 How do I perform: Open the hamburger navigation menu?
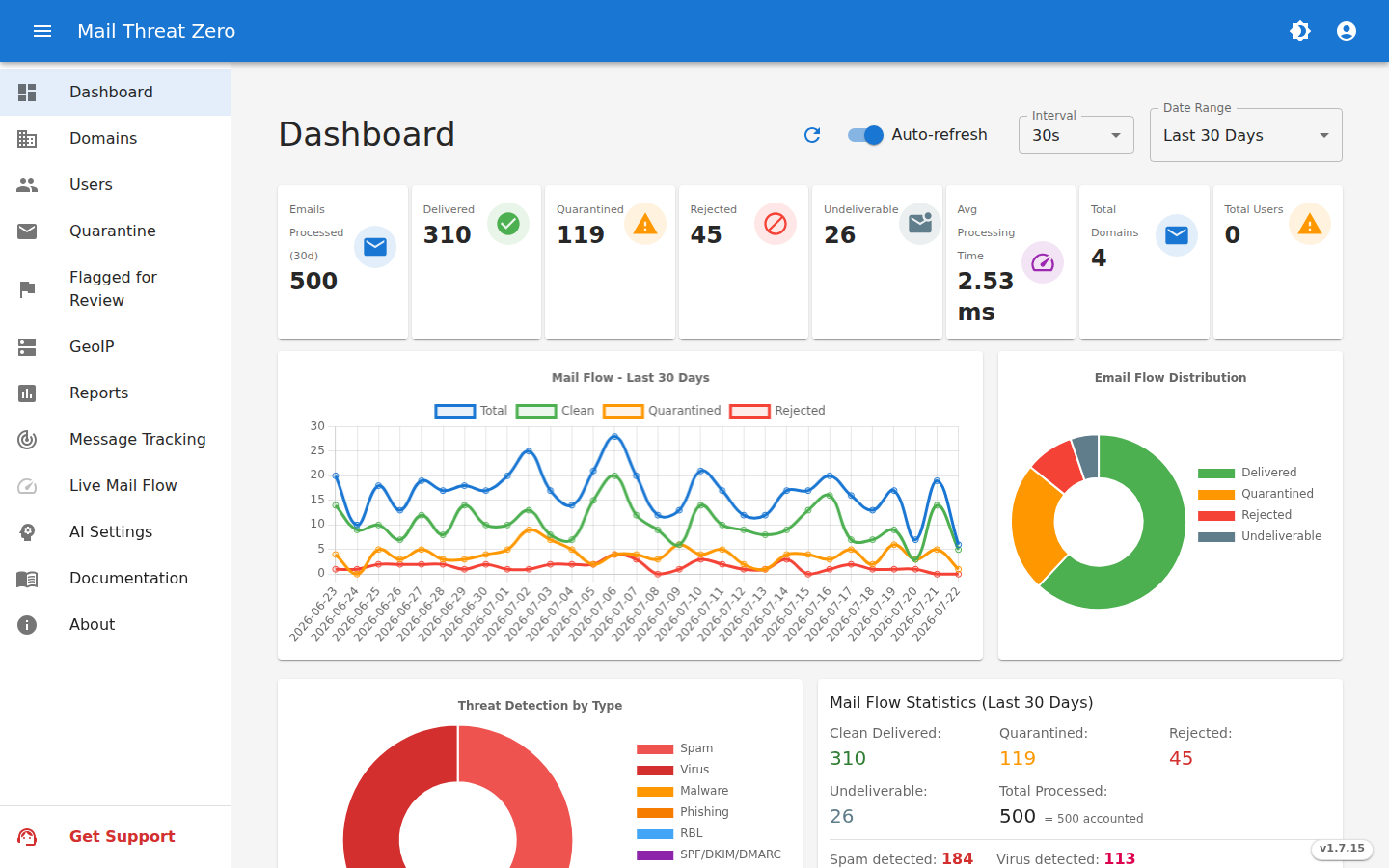tap(42, 31)
